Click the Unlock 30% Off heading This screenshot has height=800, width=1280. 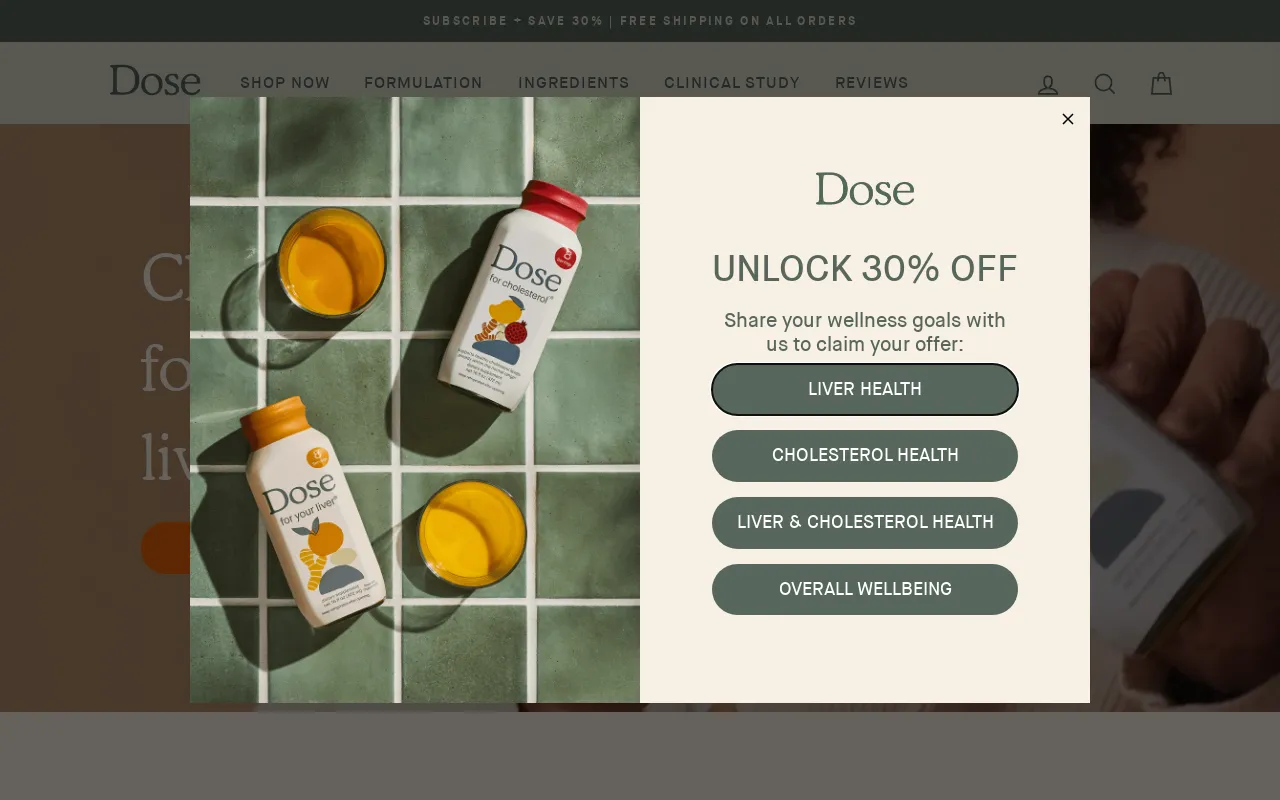coord(865,269)
